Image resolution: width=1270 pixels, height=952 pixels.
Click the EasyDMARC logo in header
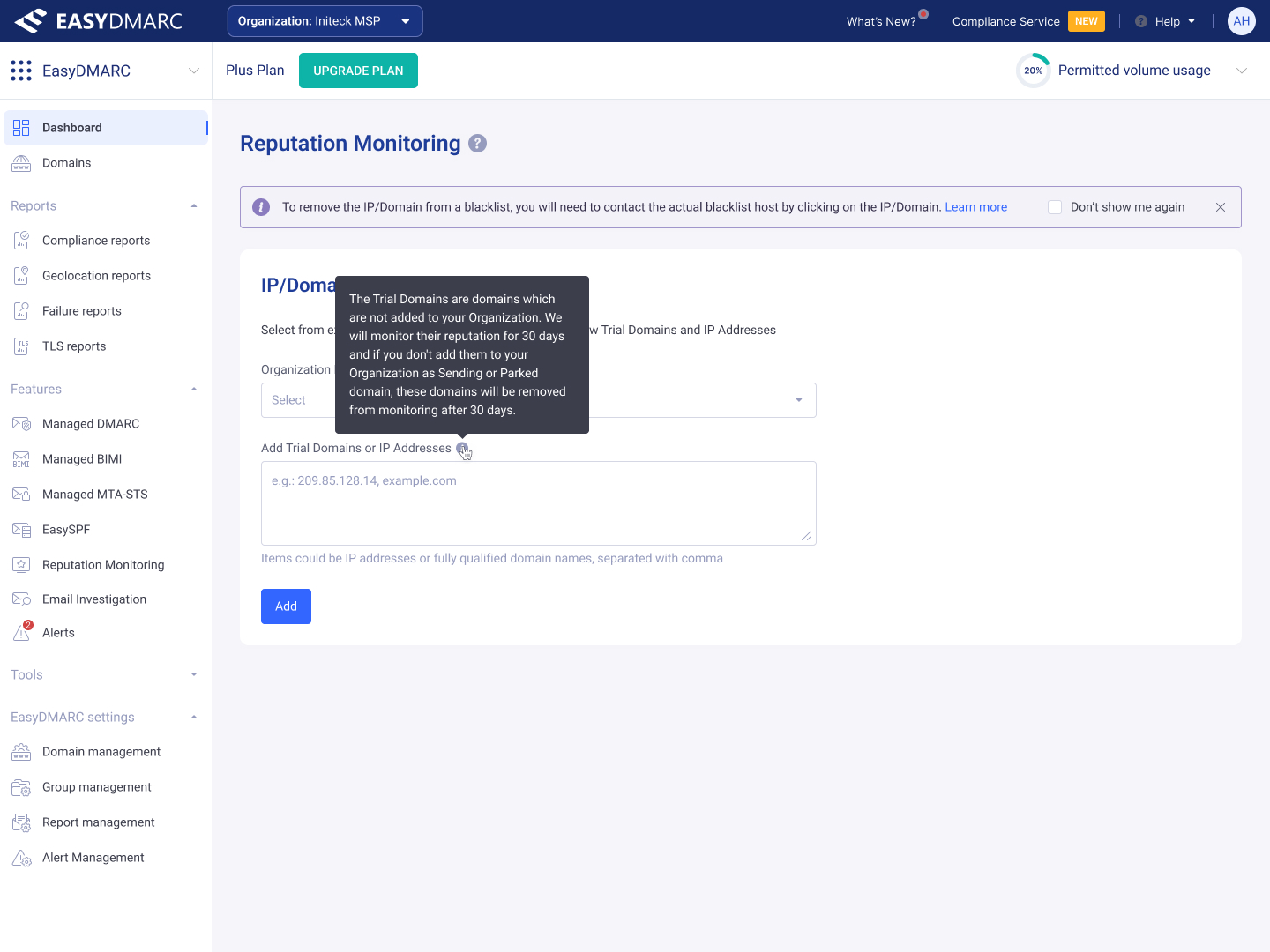[99, 21]
